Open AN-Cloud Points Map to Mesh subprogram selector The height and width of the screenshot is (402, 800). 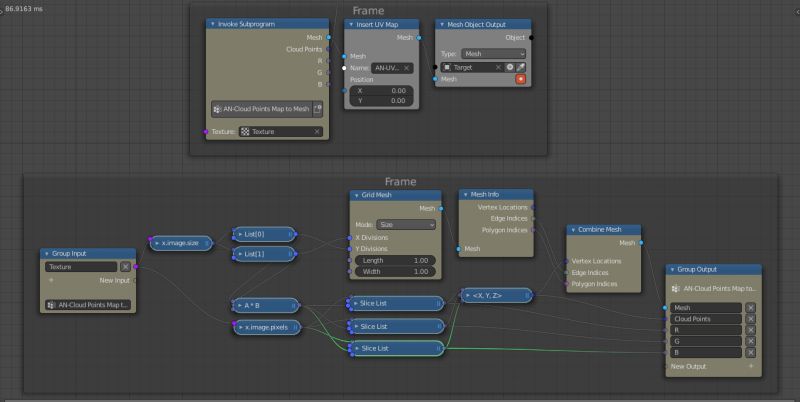262,109
